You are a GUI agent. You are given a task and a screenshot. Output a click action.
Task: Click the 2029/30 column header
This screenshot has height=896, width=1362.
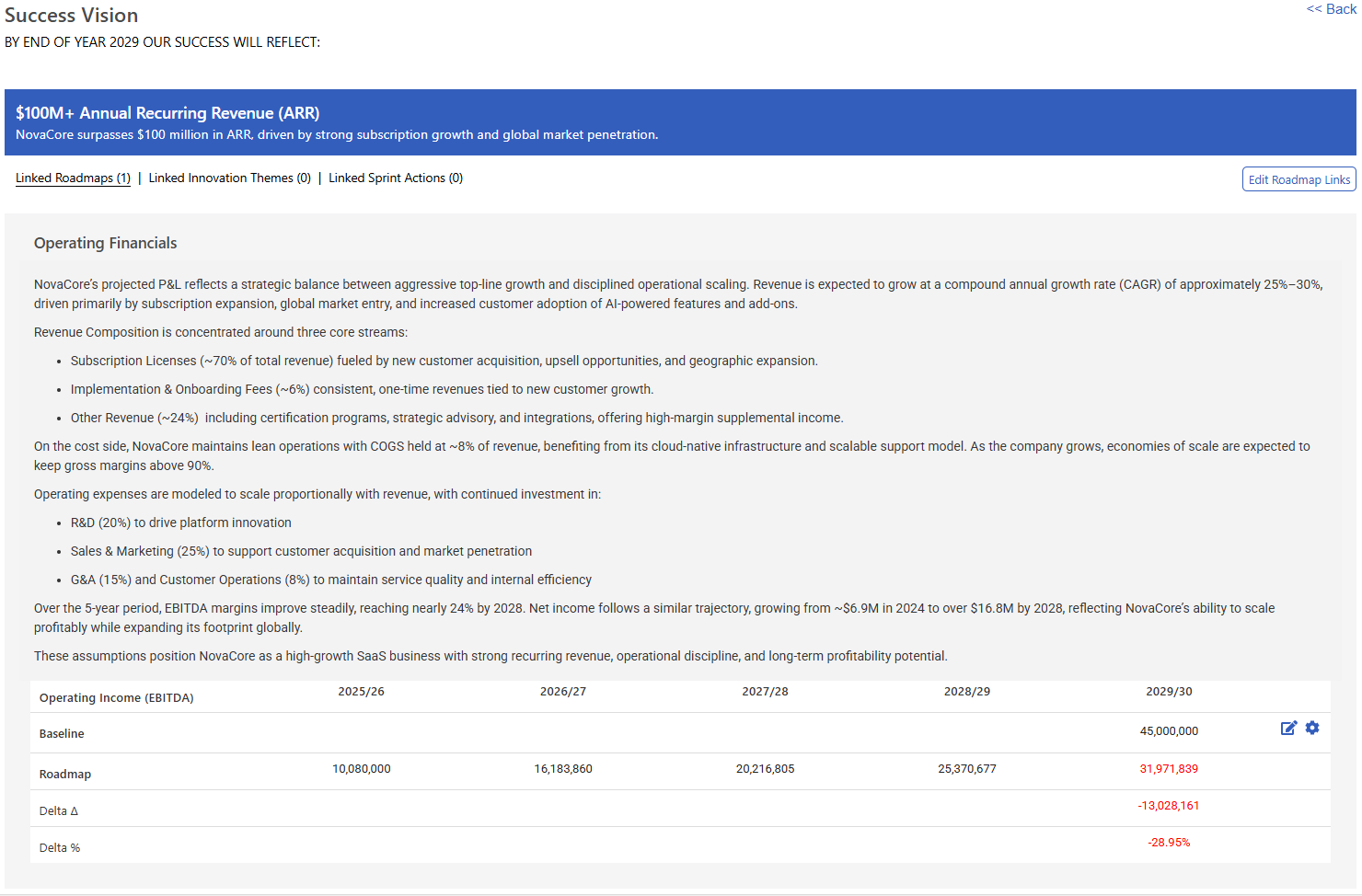coord(1169,692)
